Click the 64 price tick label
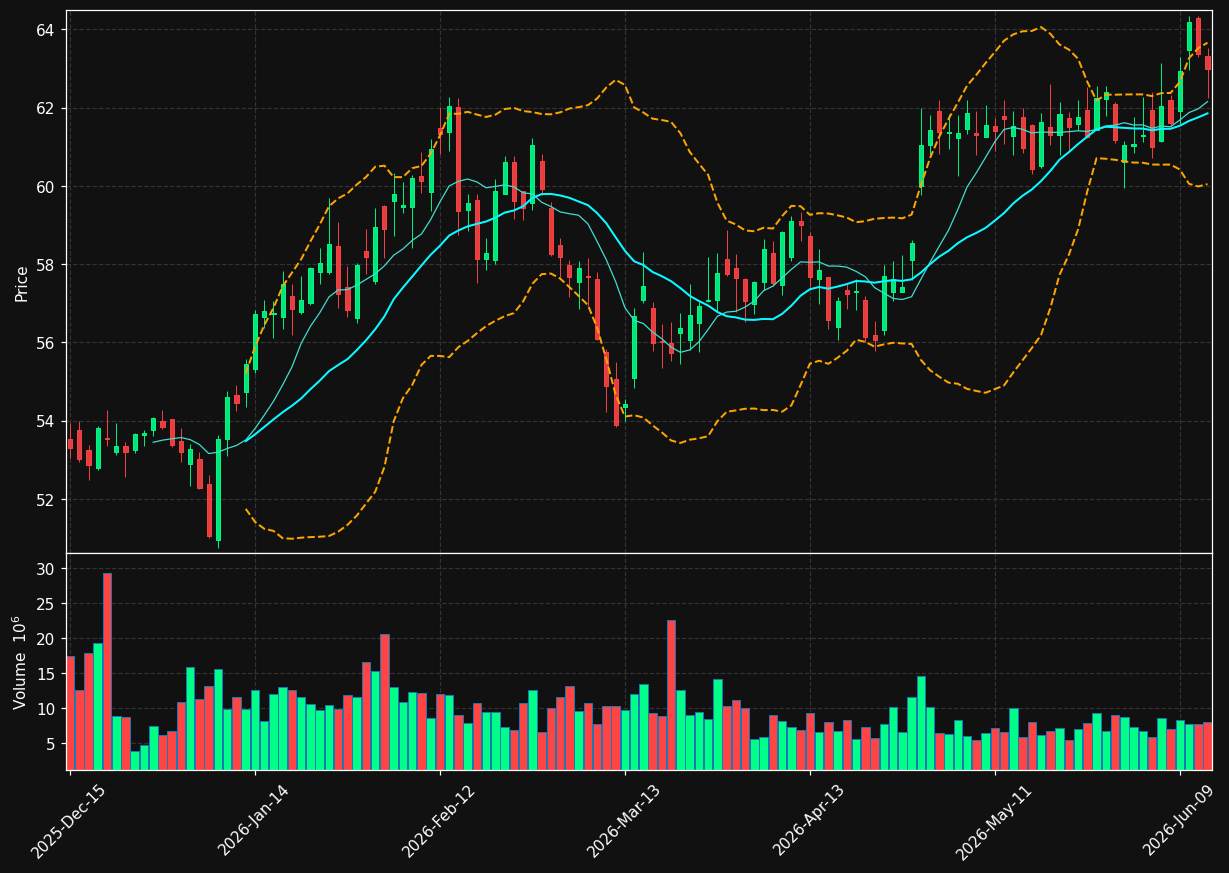1229x873 pixels. 47,30
